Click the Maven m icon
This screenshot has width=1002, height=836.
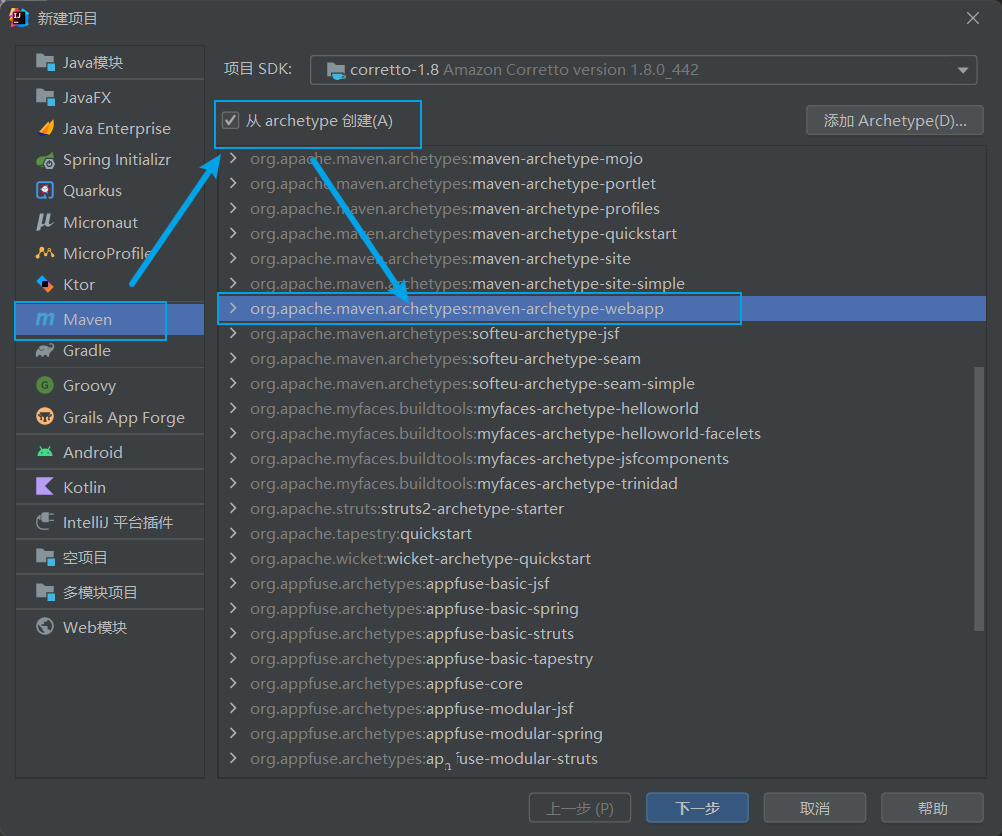pos(45,319)
